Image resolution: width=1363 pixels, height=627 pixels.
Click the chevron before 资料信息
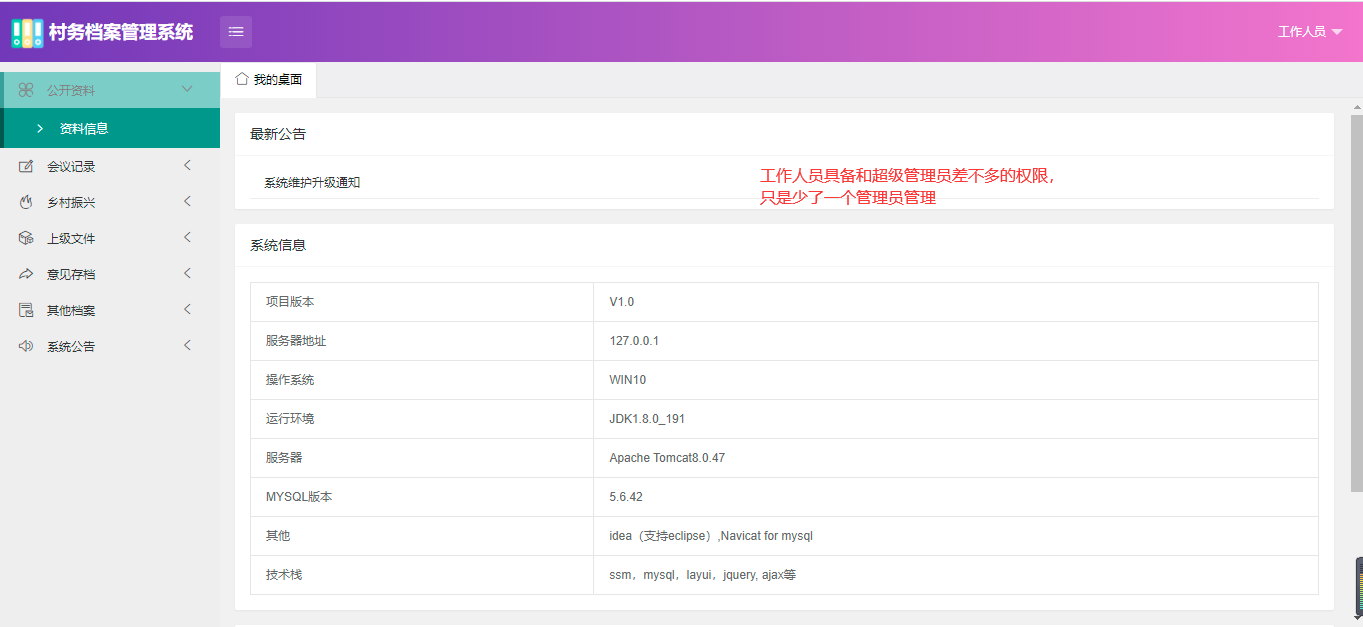(x=40, y=128)
